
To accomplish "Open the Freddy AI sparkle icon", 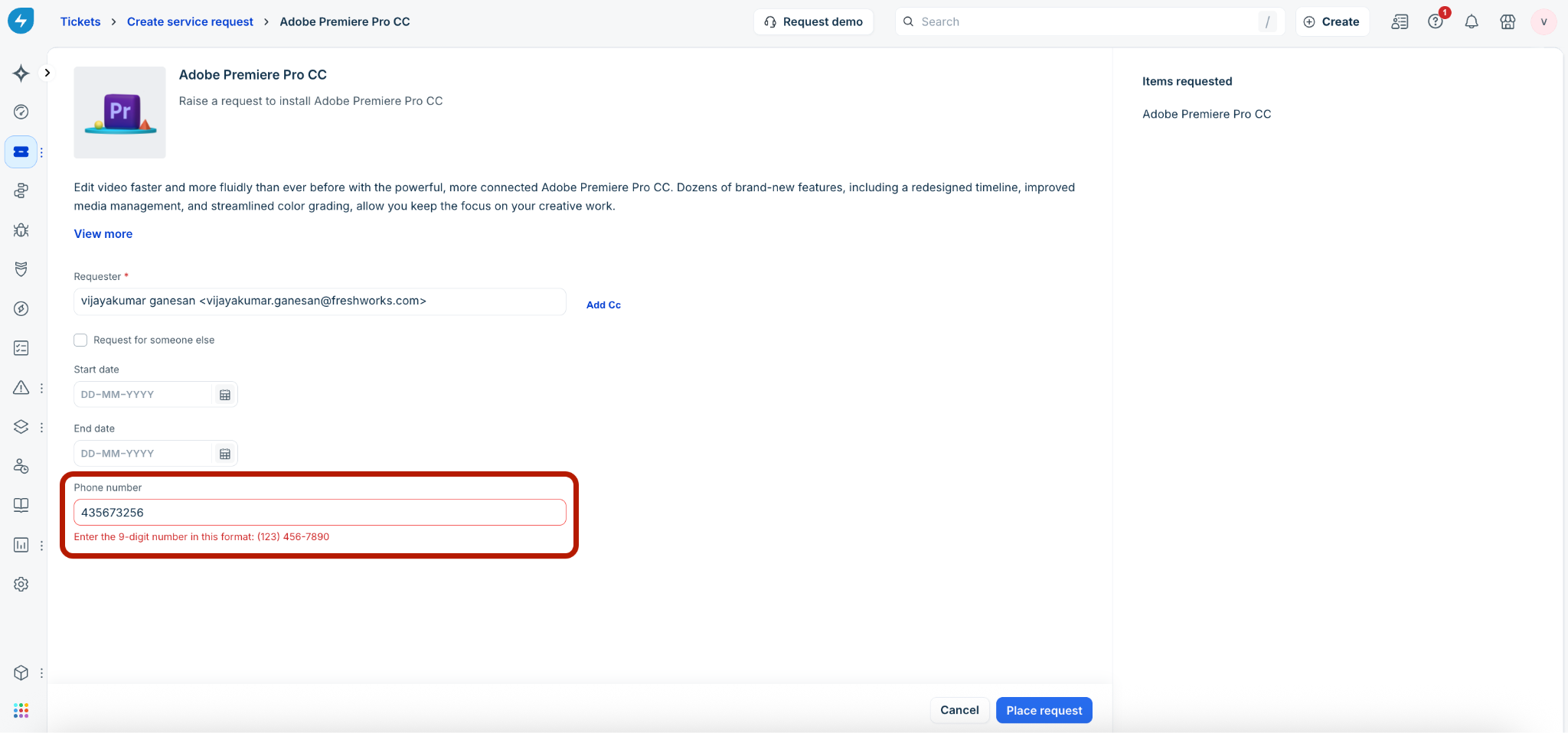I will 21,73.
